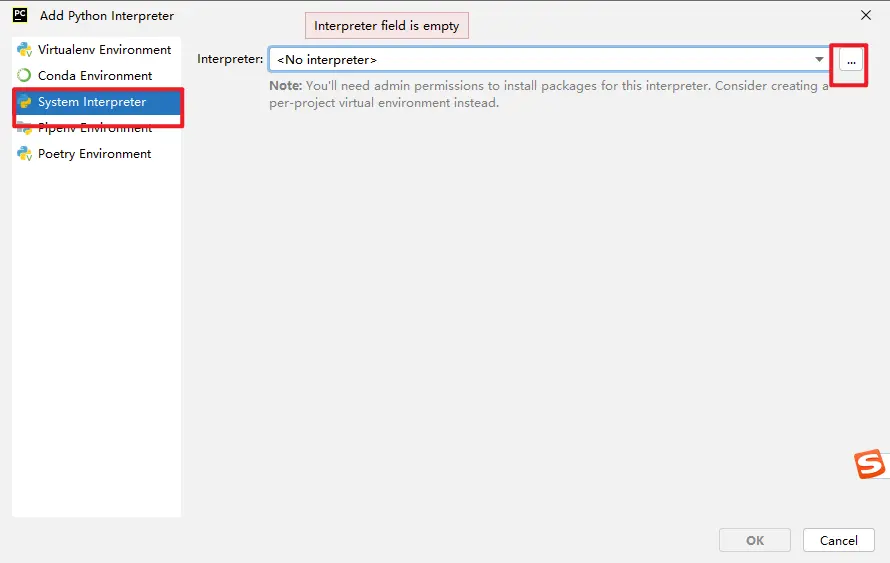Open the browse (...) button for interpreter path
The height and width of the screenshot is (563, 890).
point(851,61)
